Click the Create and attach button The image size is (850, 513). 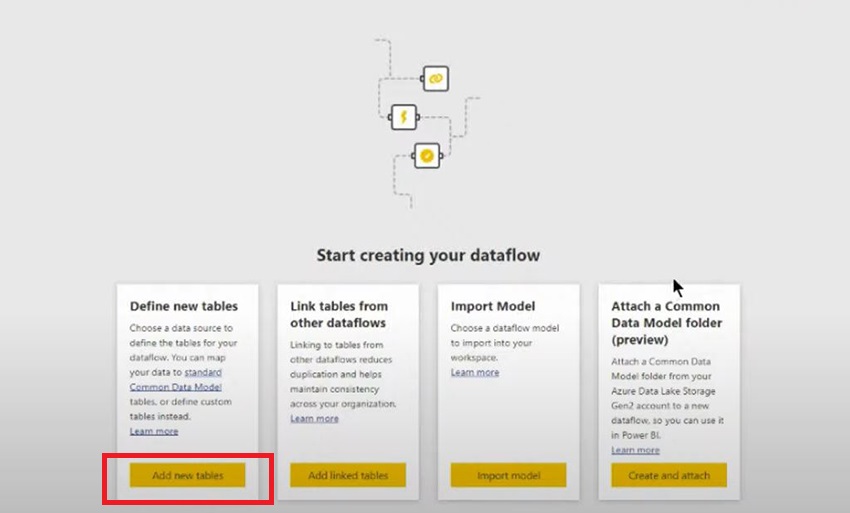pos(669,475)
